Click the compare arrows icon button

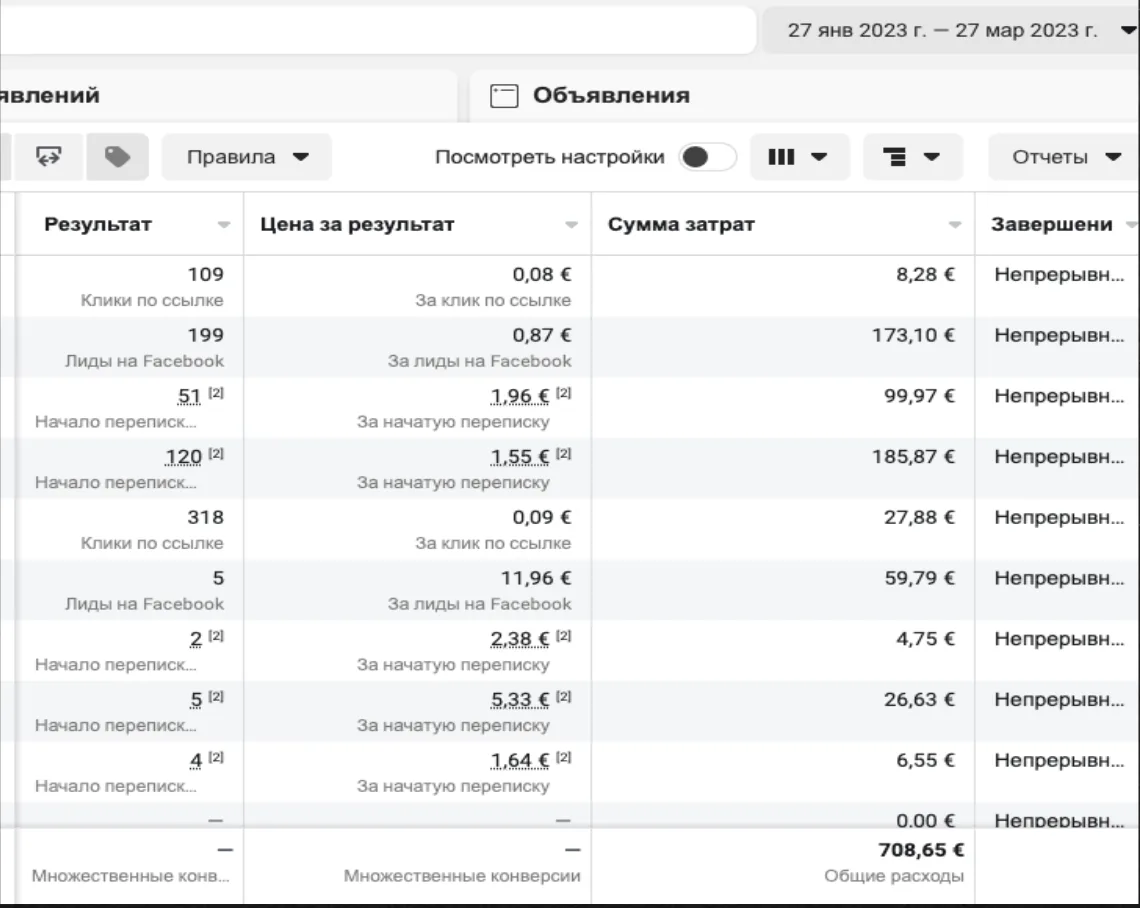(x=49, y=156)
